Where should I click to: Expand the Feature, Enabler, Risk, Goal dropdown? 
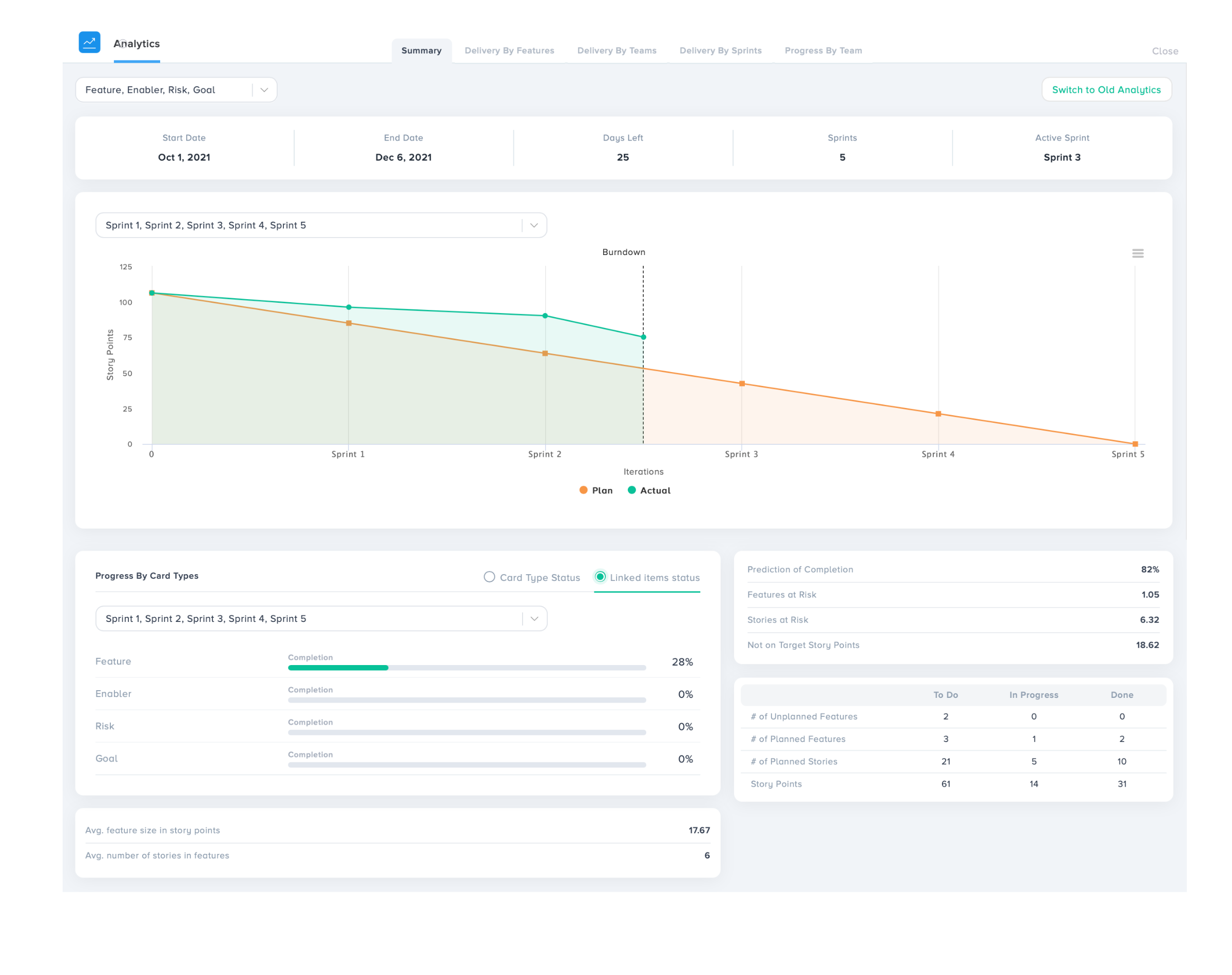(x=264, y=90)
